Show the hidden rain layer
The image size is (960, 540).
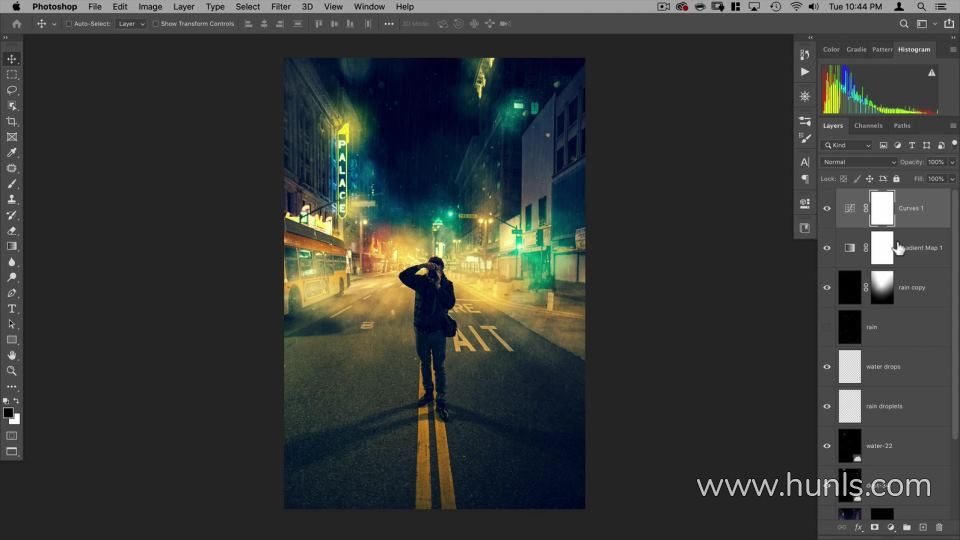[827, 327]
